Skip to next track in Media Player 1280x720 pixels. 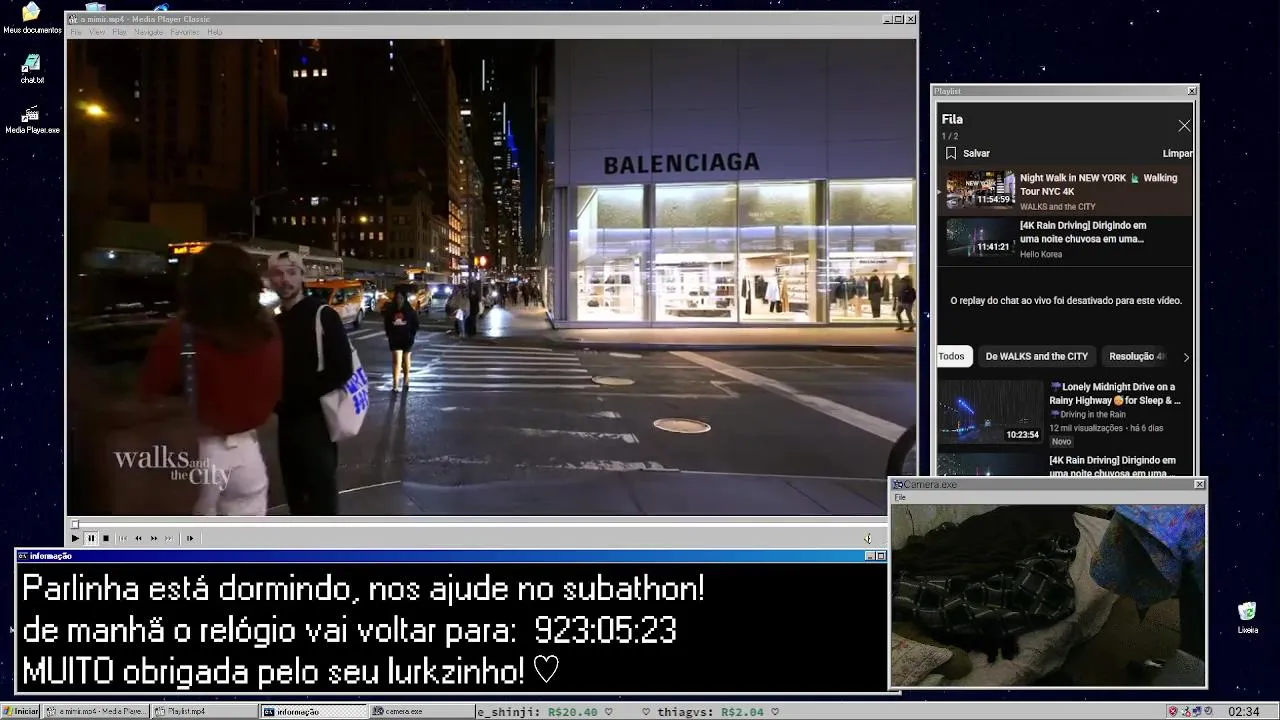[169, 538]
